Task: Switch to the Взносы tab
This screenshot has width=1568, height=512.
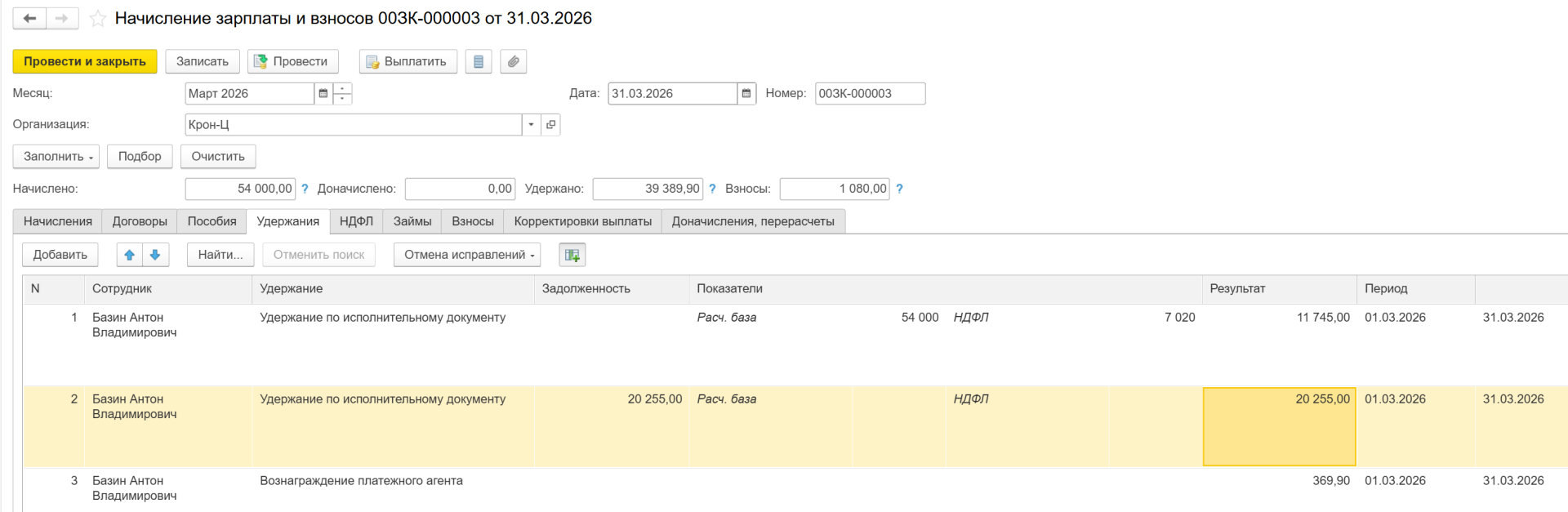Action: tap(473, 221)
